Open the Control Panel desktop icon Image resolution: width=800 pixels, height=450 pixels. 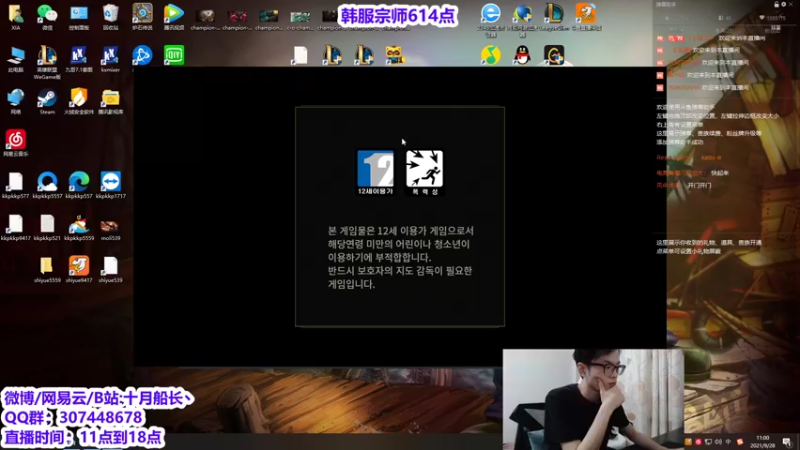pyautogui.click(x=79, y=17)
